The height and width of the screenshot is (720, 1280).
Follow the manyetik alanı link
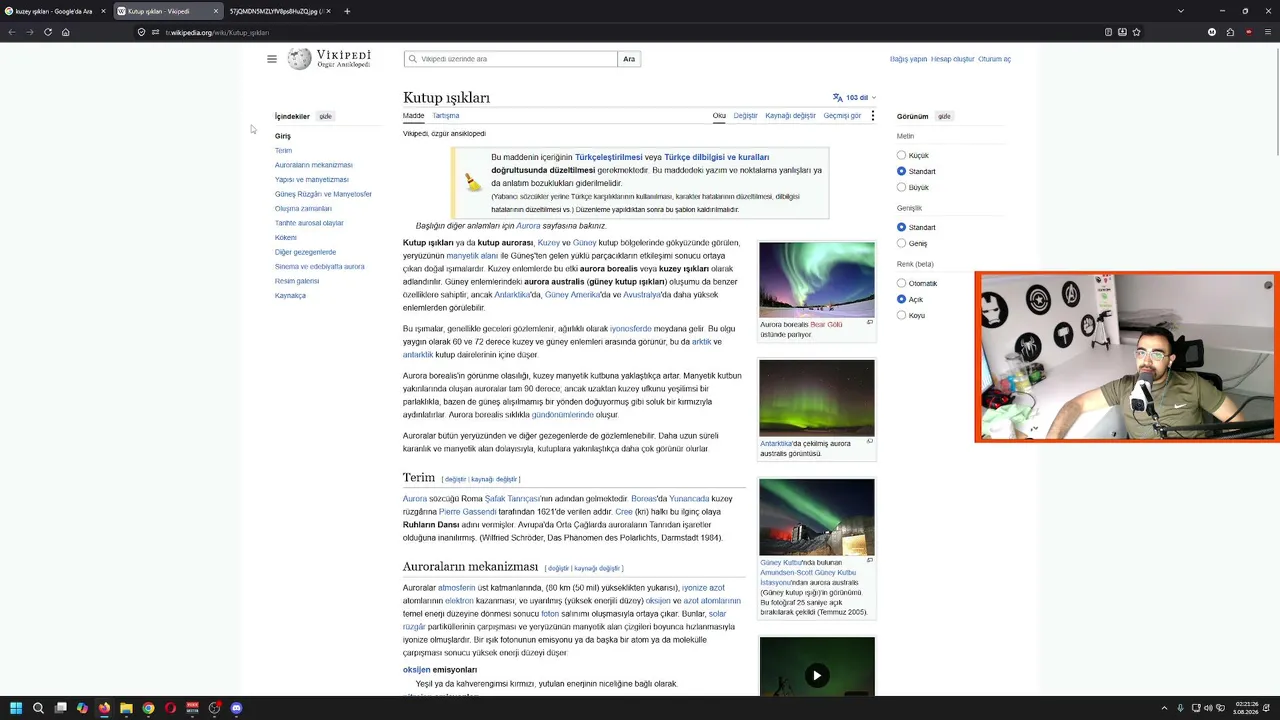coord(472,256)
